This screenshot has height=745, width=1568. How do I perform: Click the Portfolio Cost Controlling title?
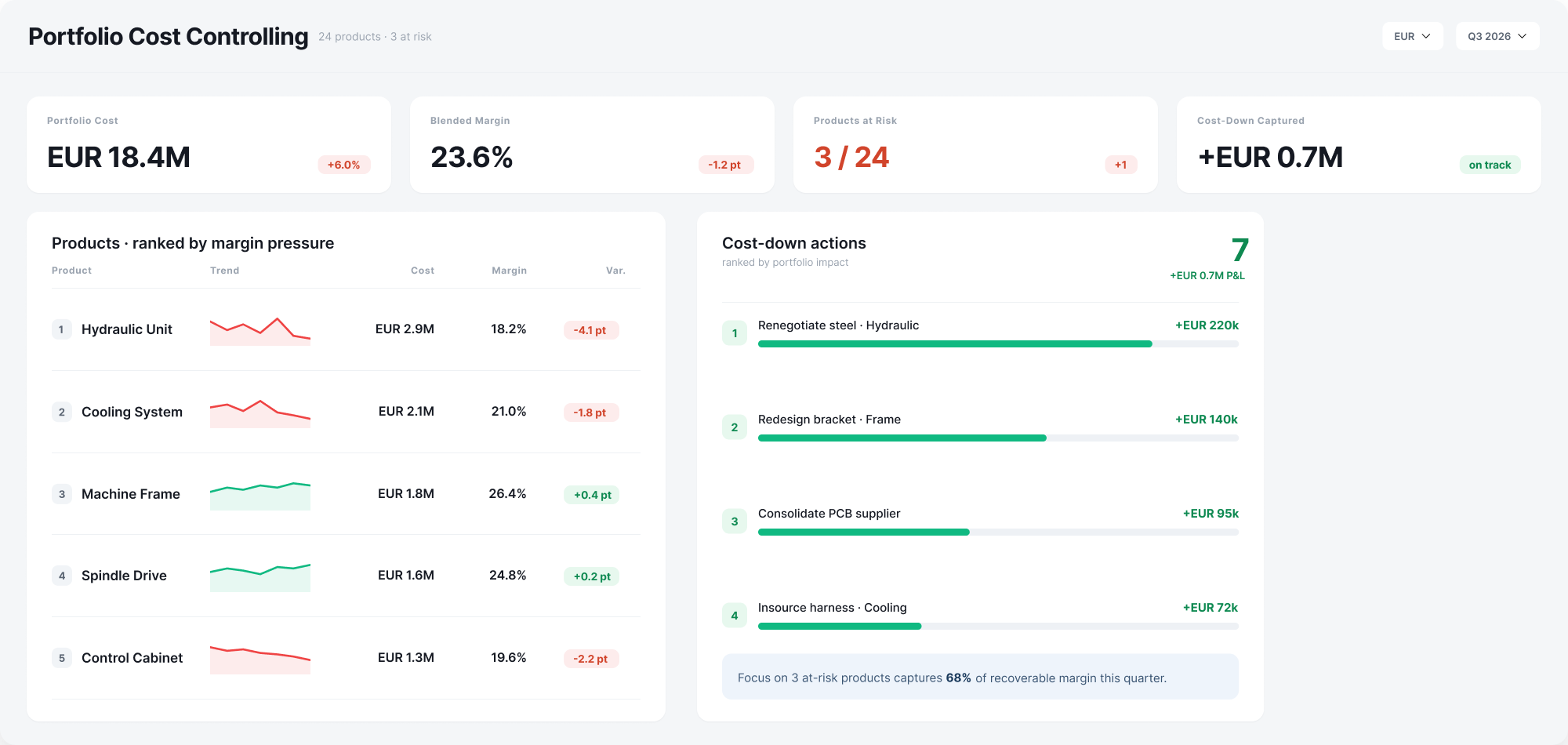coord(169,36)
